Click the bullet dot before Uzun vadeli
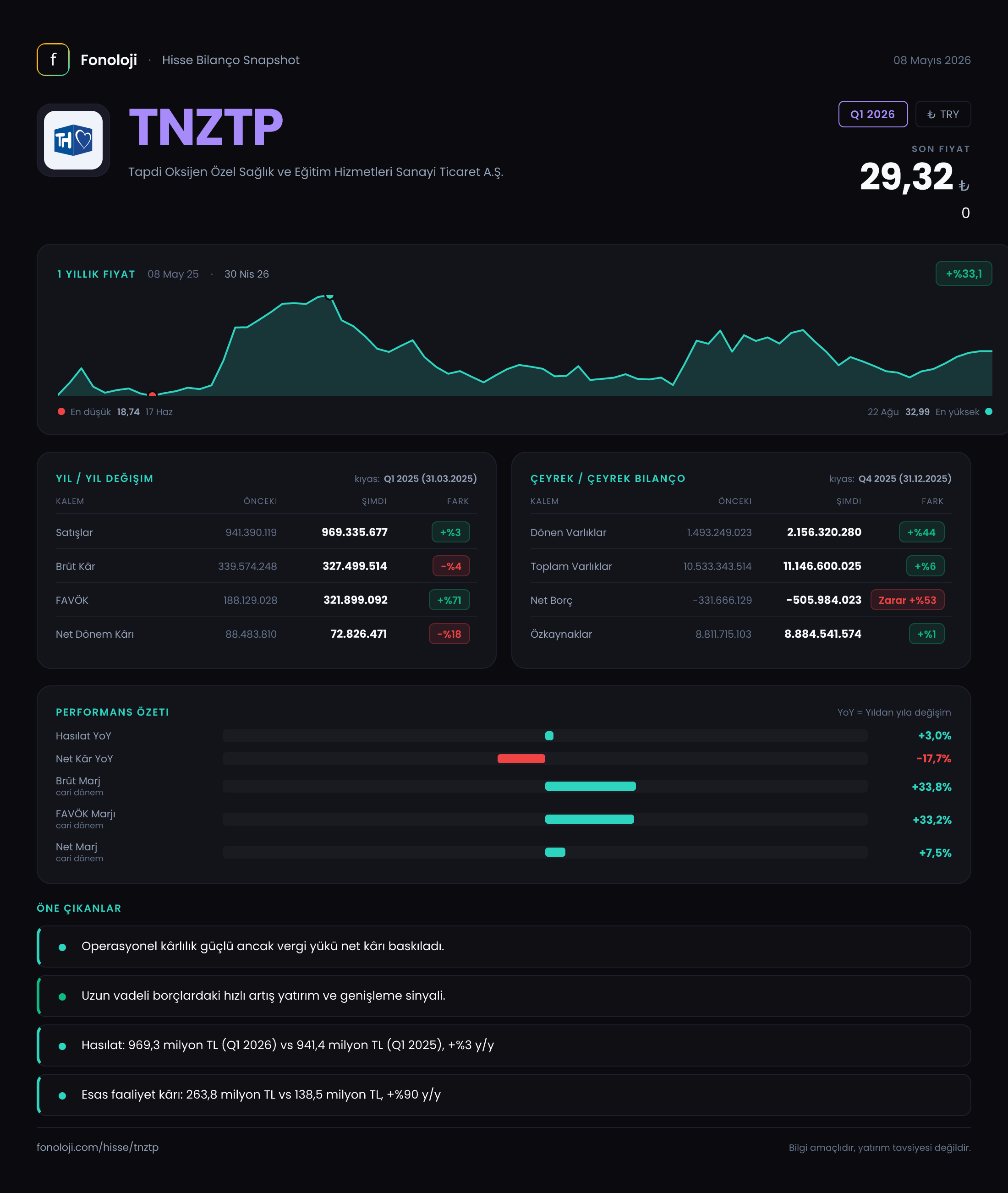The image size is (1008, 1193). 62,997
